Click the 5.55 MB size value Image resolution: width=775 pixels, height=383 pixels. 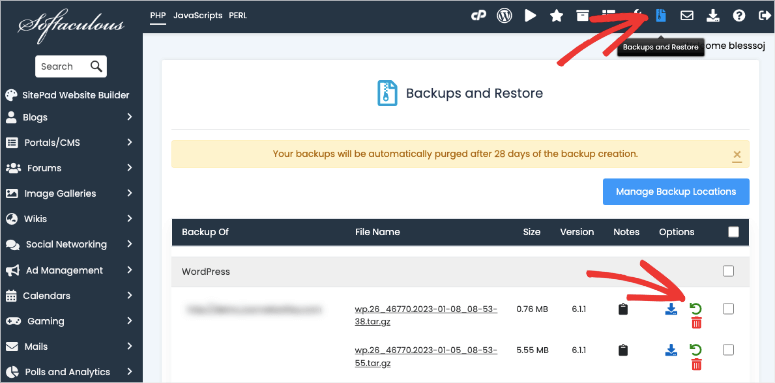coord(532,350)
